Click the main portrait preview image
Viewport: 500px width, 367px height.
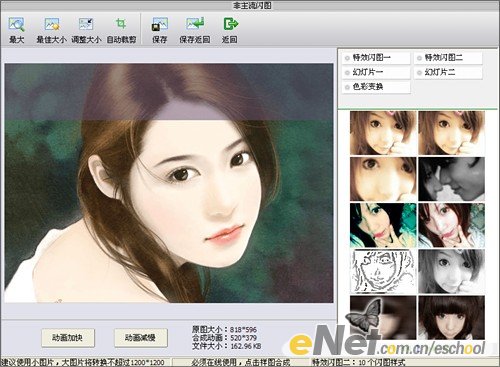(169, 183)
